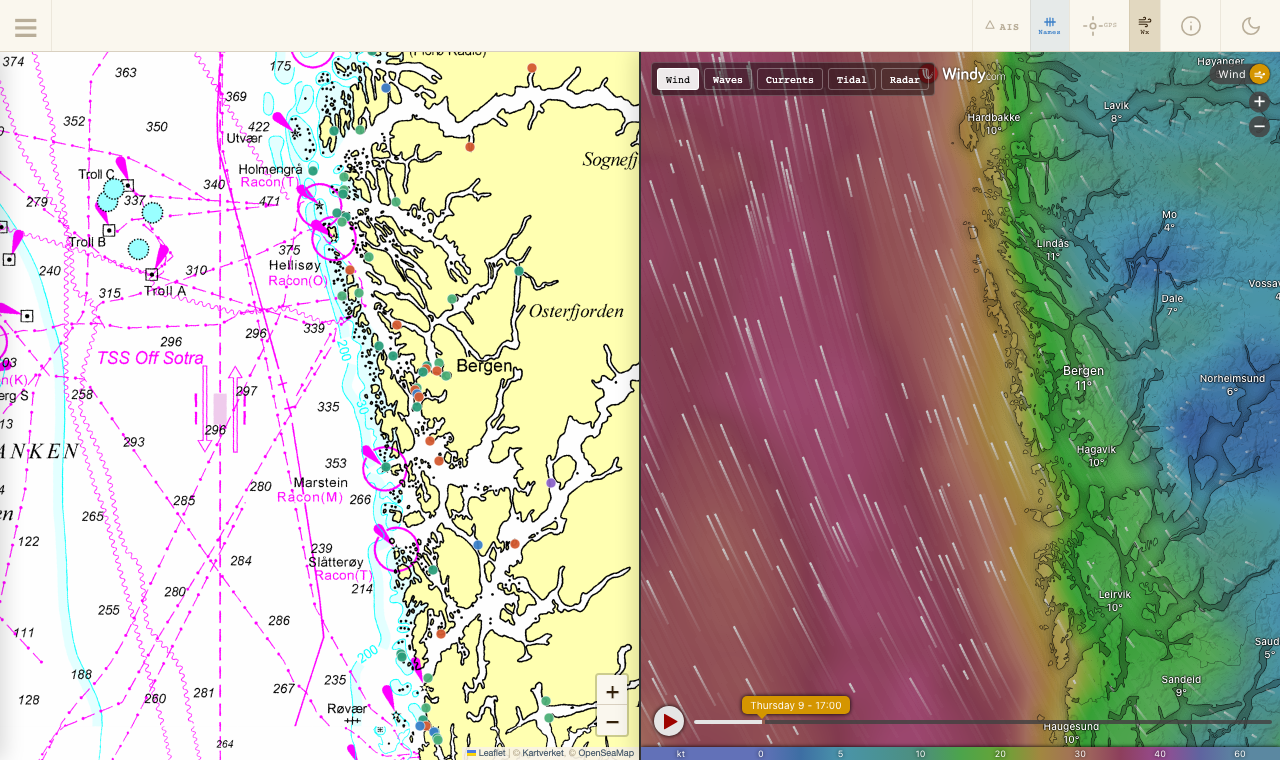Toggle the Names chart labels
The width and height of the screenshot is (1280, 760).
point(1049,26)
